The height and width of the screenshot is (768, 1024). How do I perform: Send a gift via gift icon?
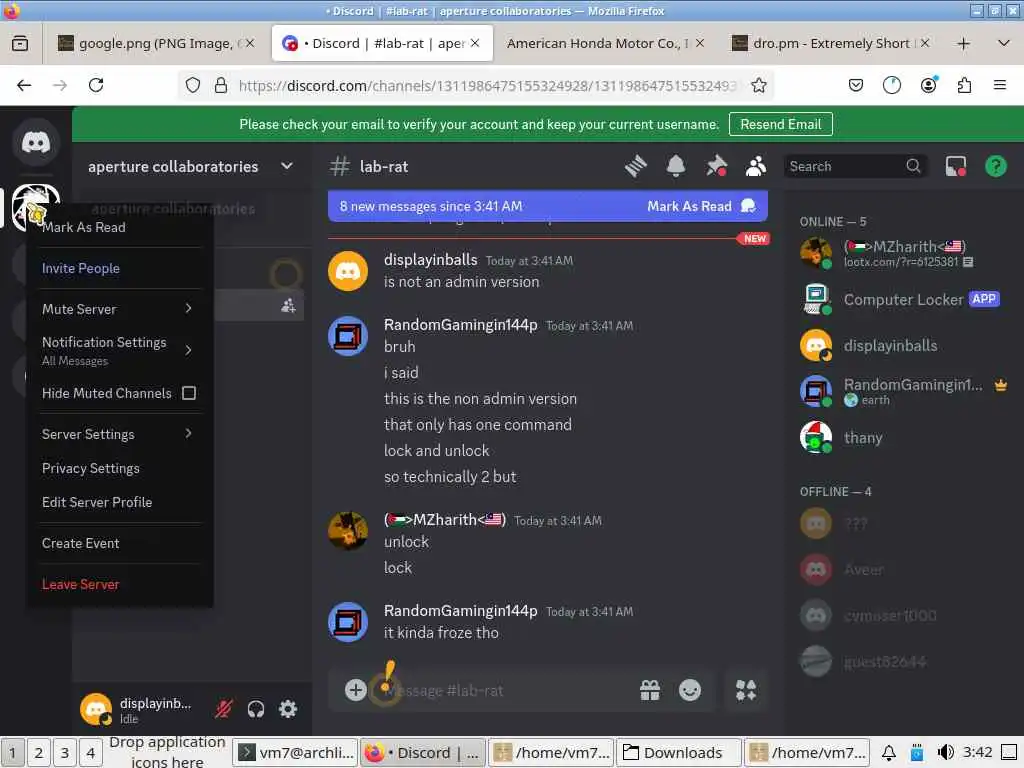point(650,690)
